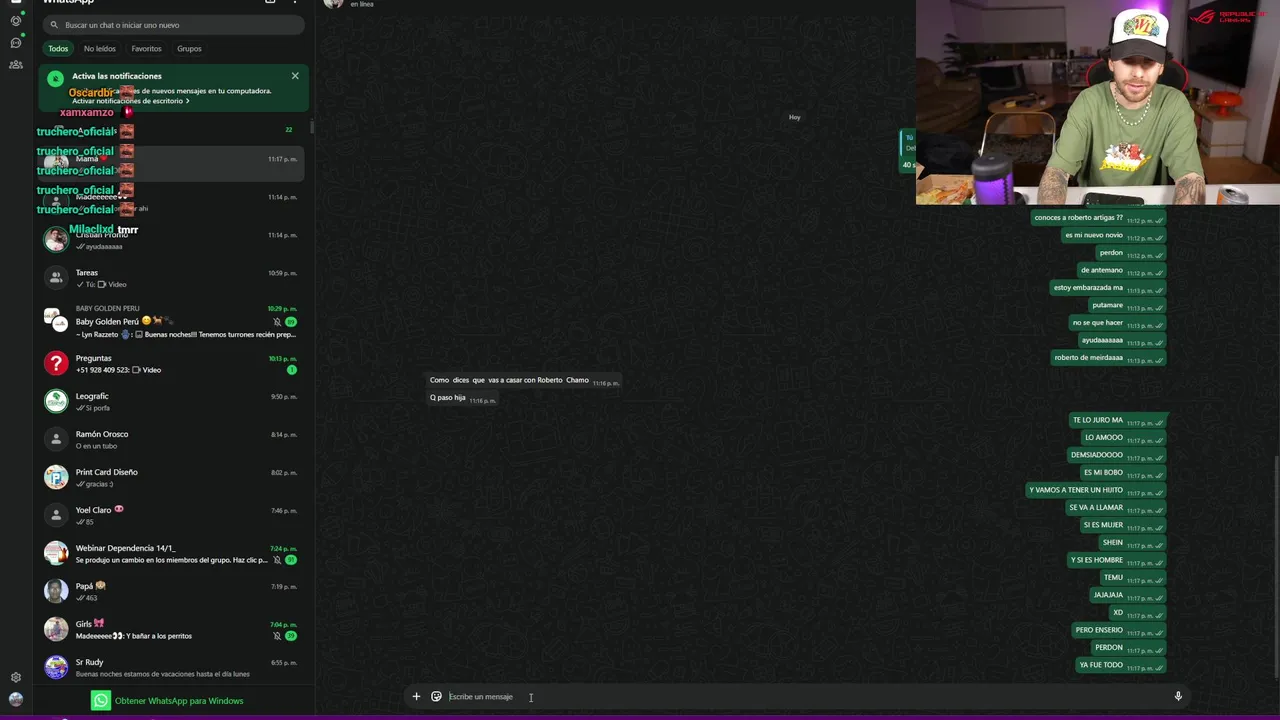Focus the 'Buscar un chat o iniciar uno nuevo' field
The width and height of the screenshot is (1280, 720).
(x=174, y=25)
